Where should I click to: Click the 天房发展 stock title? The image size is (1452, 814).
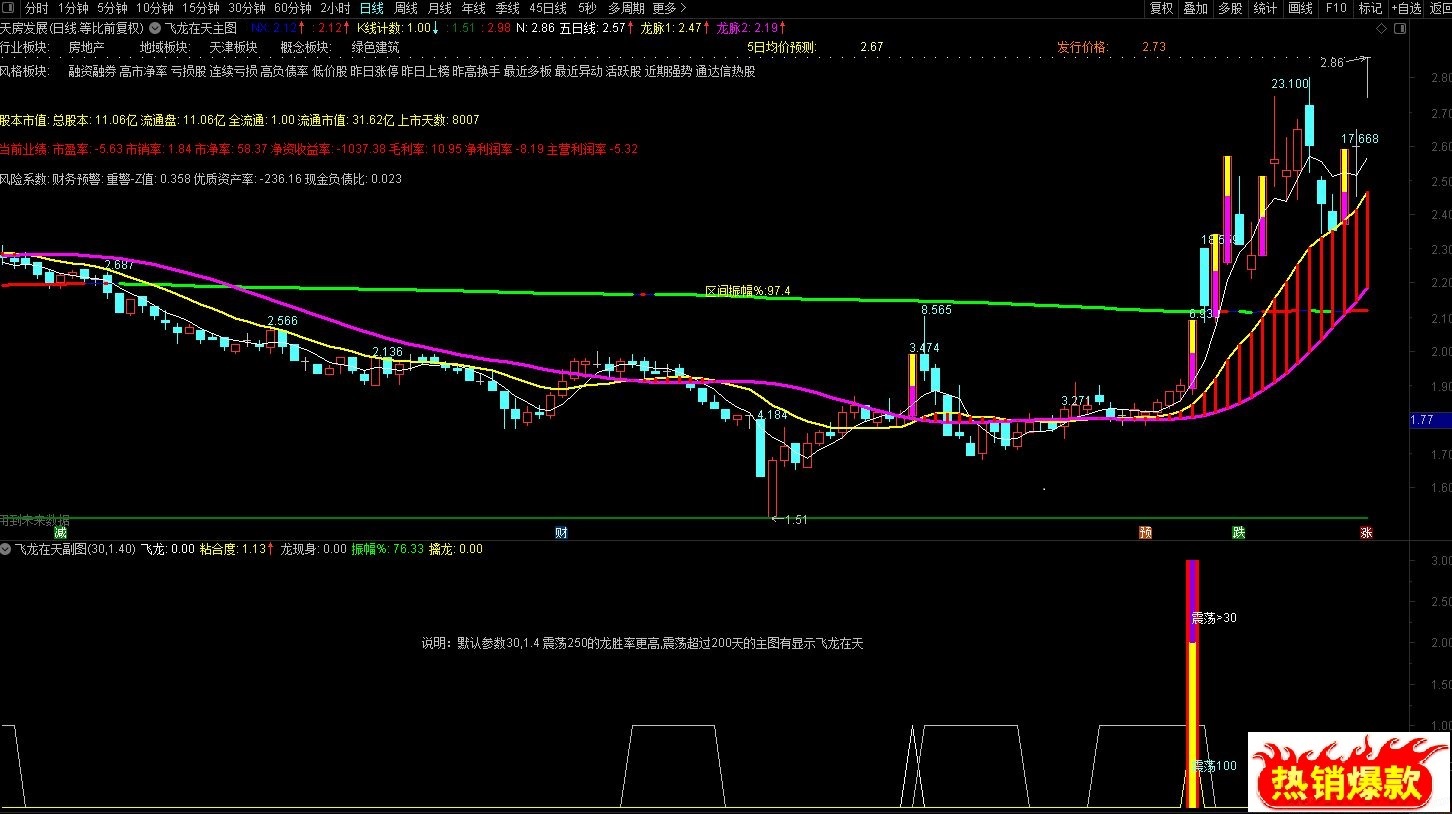(24, 28)
